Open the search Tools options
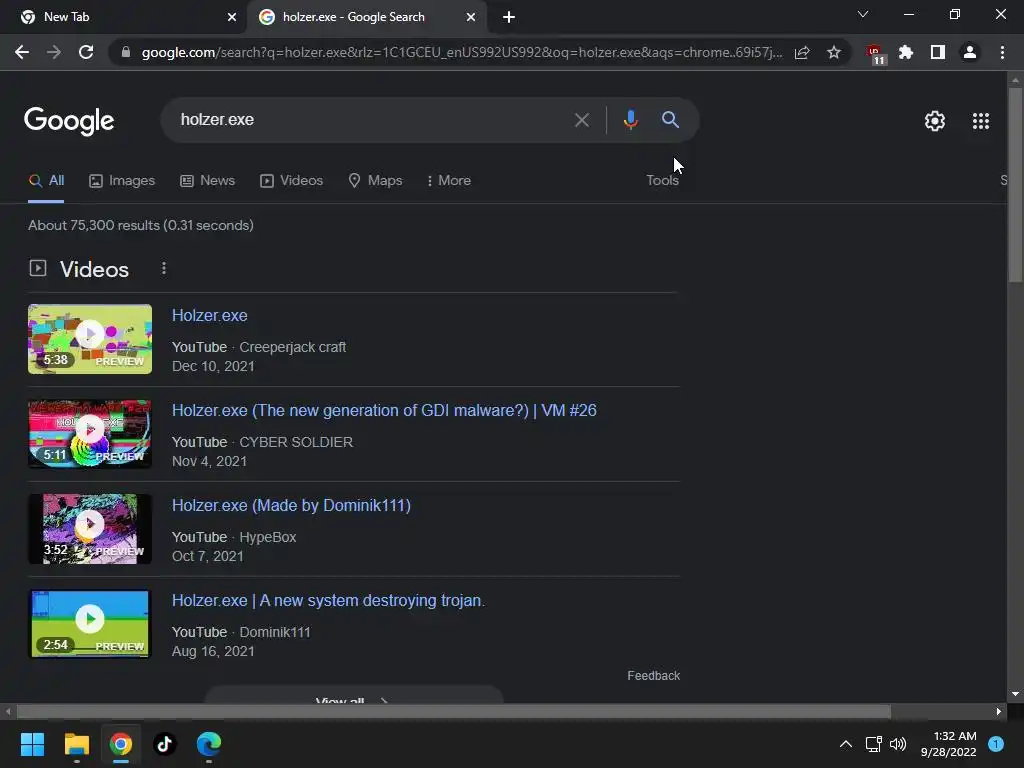Viewport: 1024px width, 768px height. point(662,180)
